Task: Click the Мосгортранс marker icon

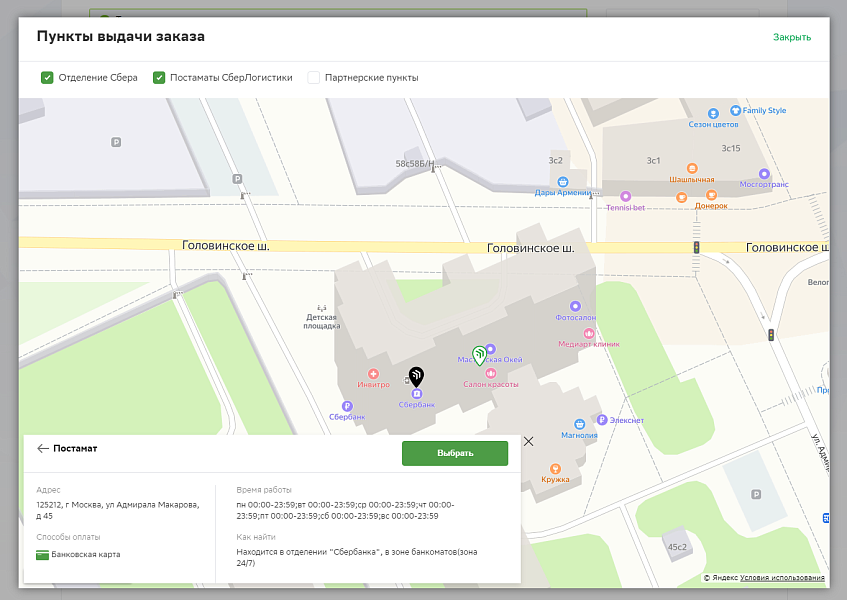Action: pyautogui.click(x=764, y=173)
